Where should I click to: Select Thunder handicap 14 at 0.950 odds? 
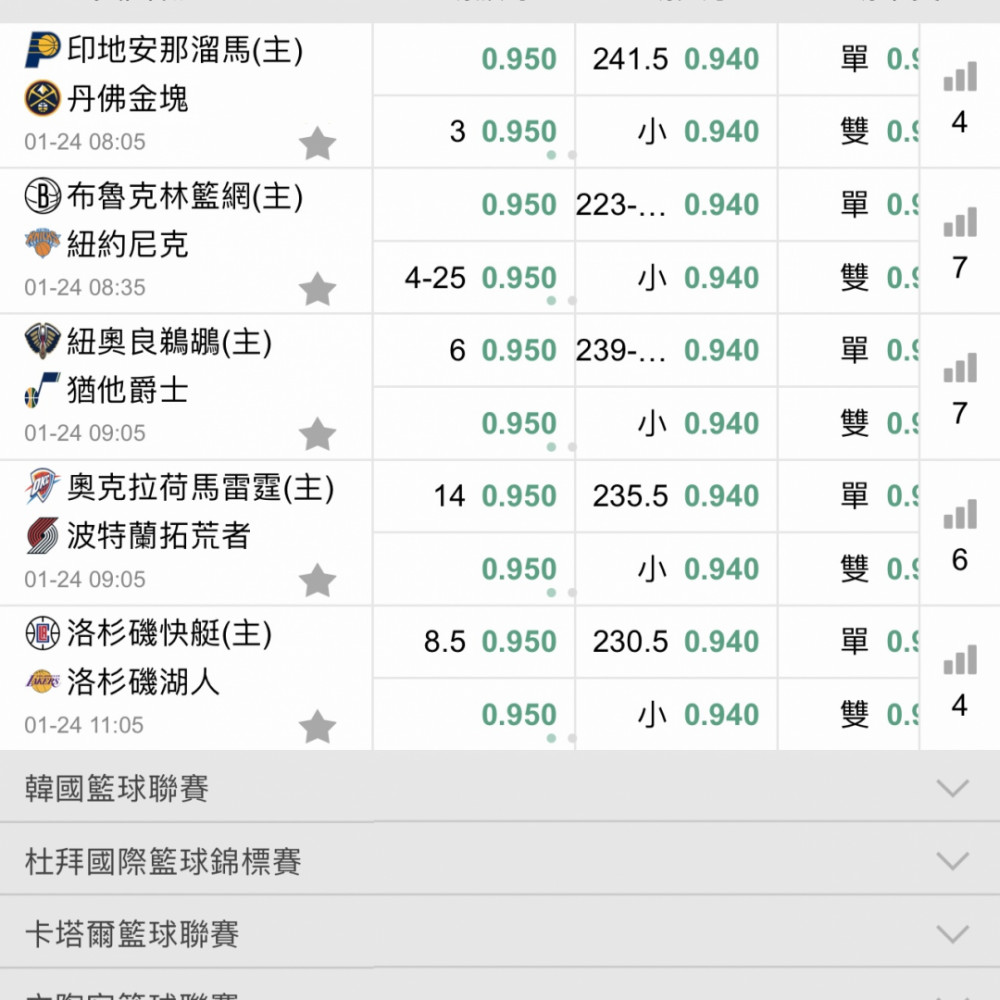click(x=518, y=496)
